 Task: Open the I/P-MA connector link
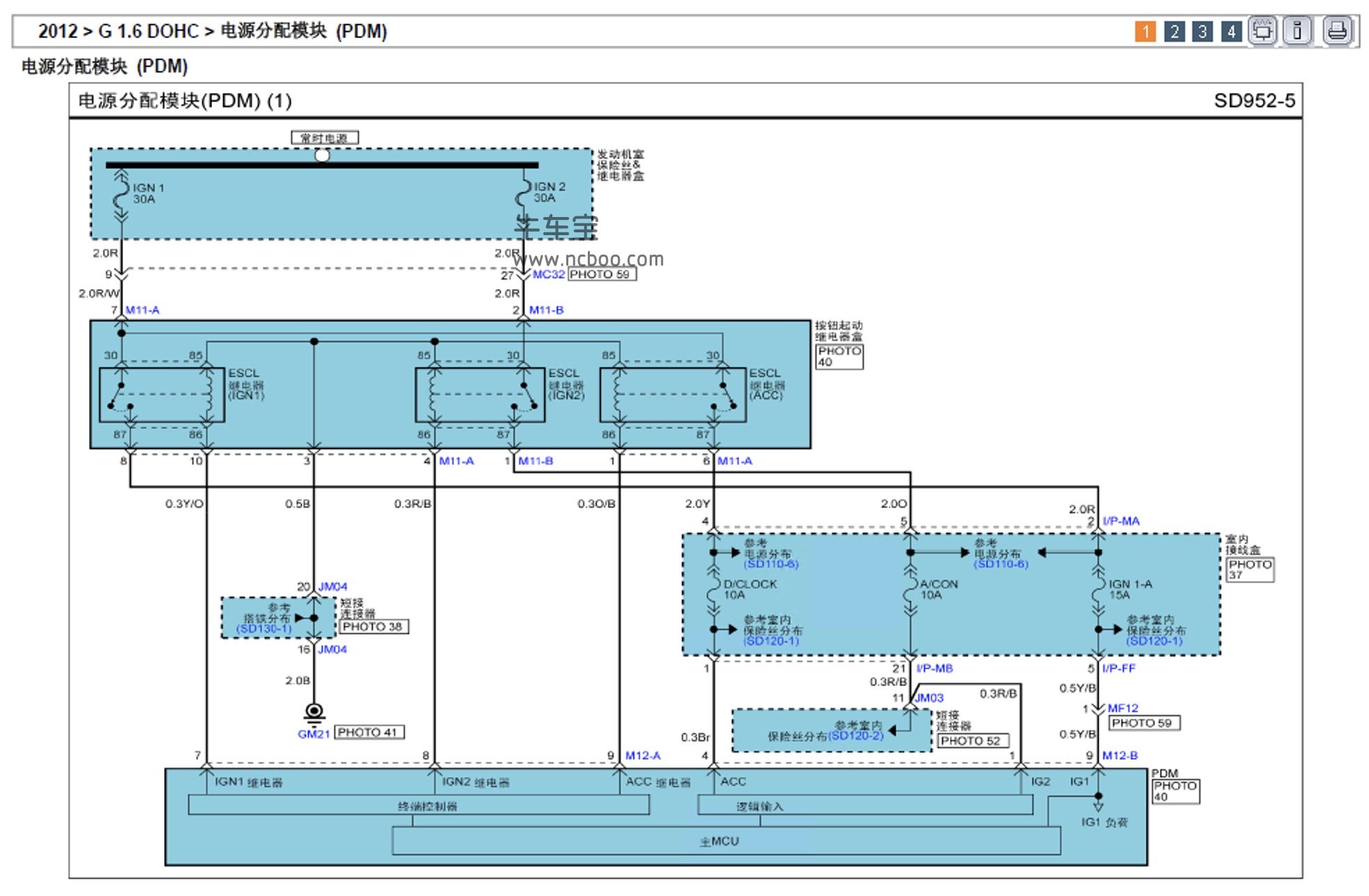click(x=1121, y=521)
